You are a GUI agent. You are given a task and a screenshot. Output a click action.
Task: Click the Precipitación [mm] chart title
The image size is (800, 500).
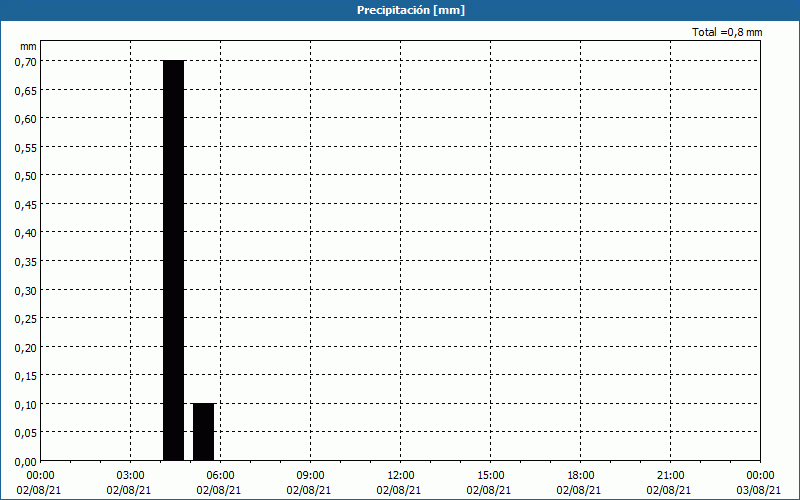pyautogui.click(x=411, y=10)
